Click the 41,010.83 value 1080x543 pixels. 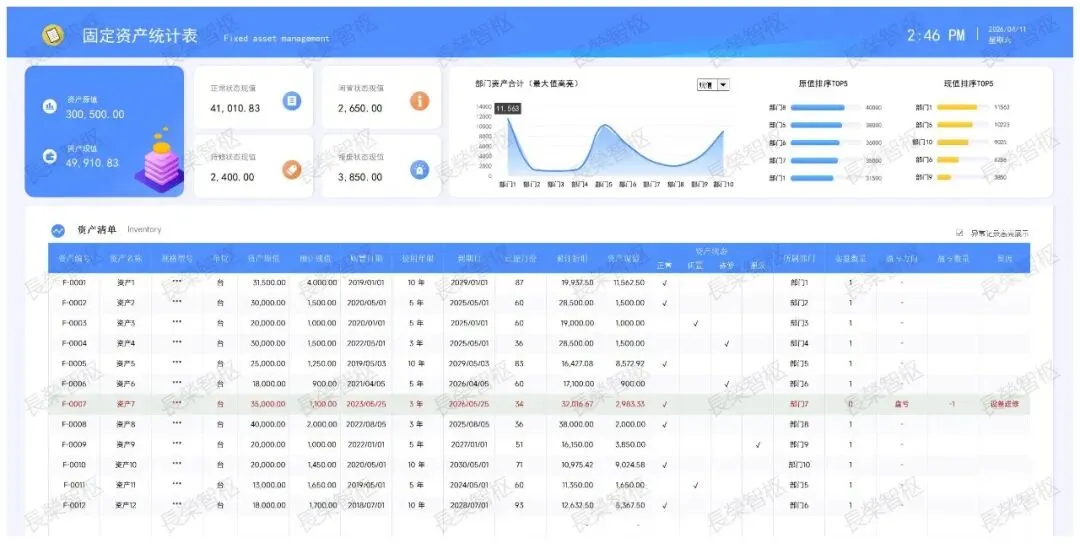pyautogui.click(x=235, y=108)
